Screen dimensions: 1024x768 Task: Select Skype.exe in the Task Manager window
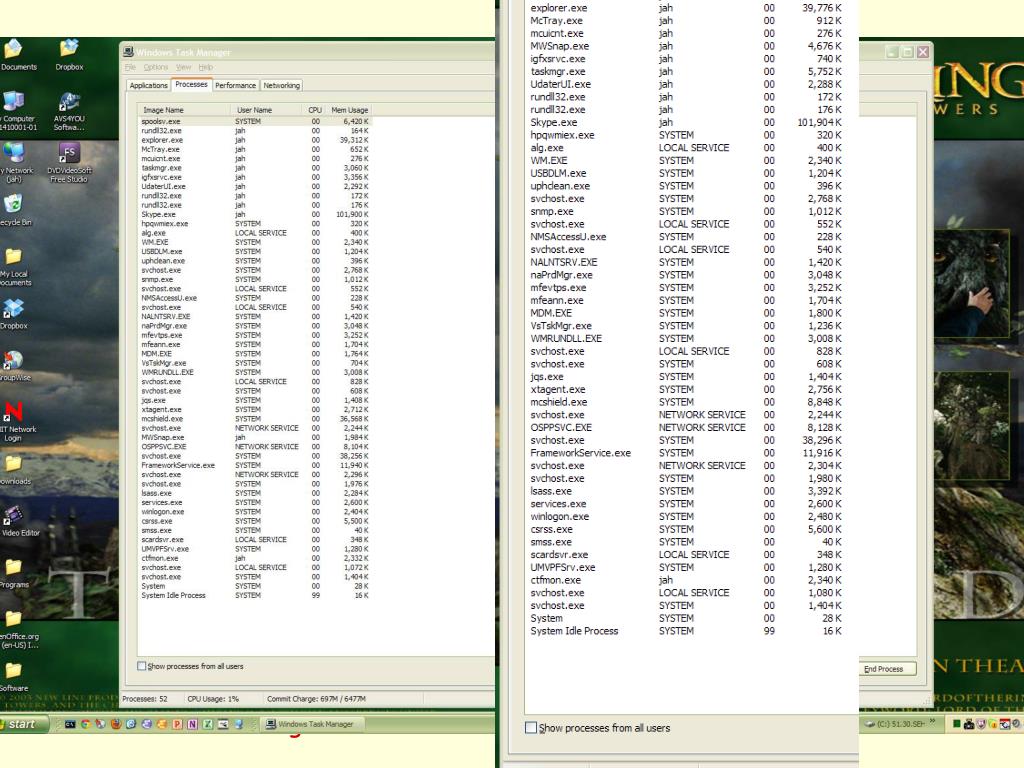[x=255, y=214]
